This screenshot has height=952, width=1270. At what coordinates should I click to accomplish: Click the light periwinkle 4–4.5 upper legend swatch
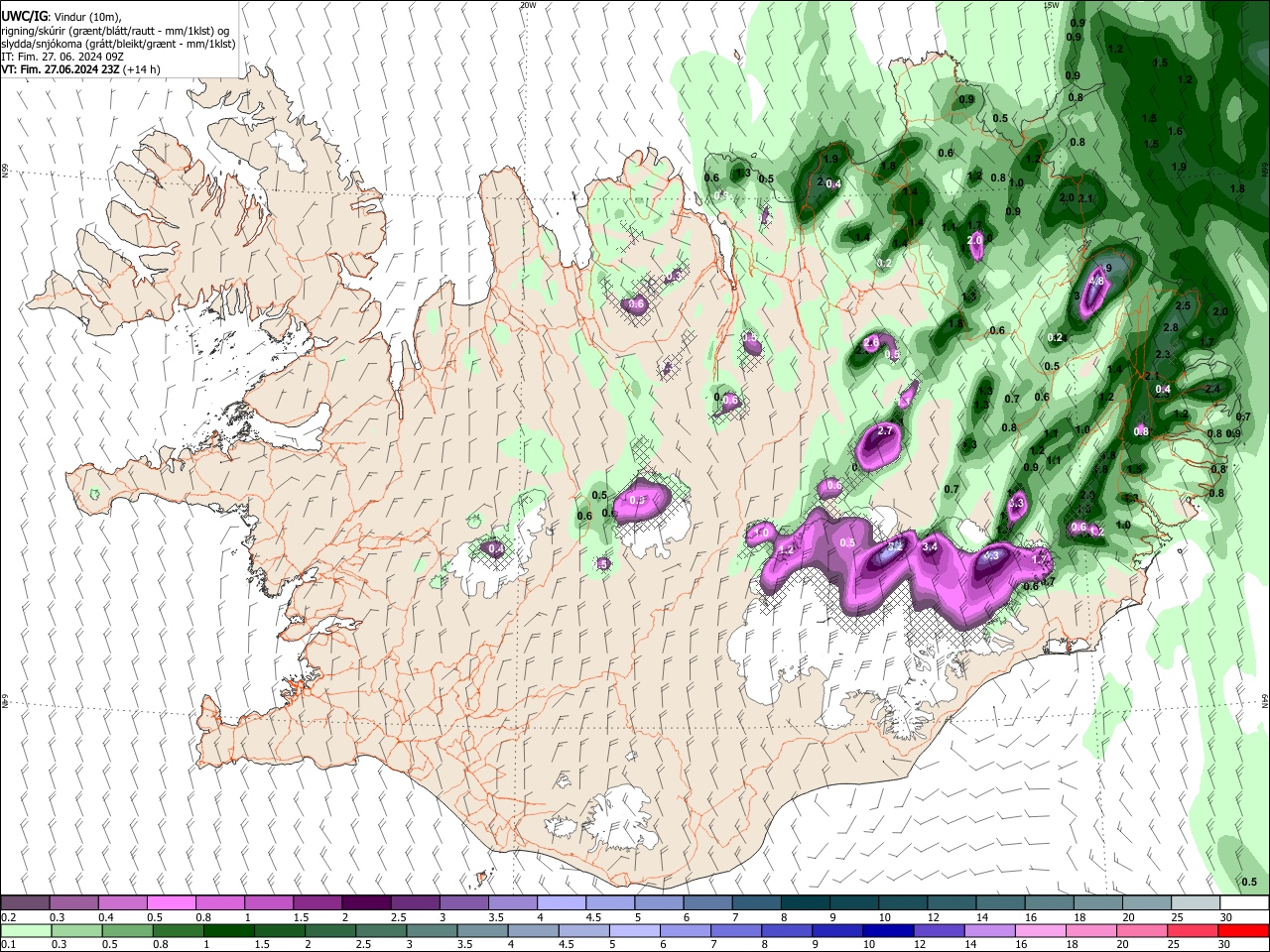tap(561, 903)
